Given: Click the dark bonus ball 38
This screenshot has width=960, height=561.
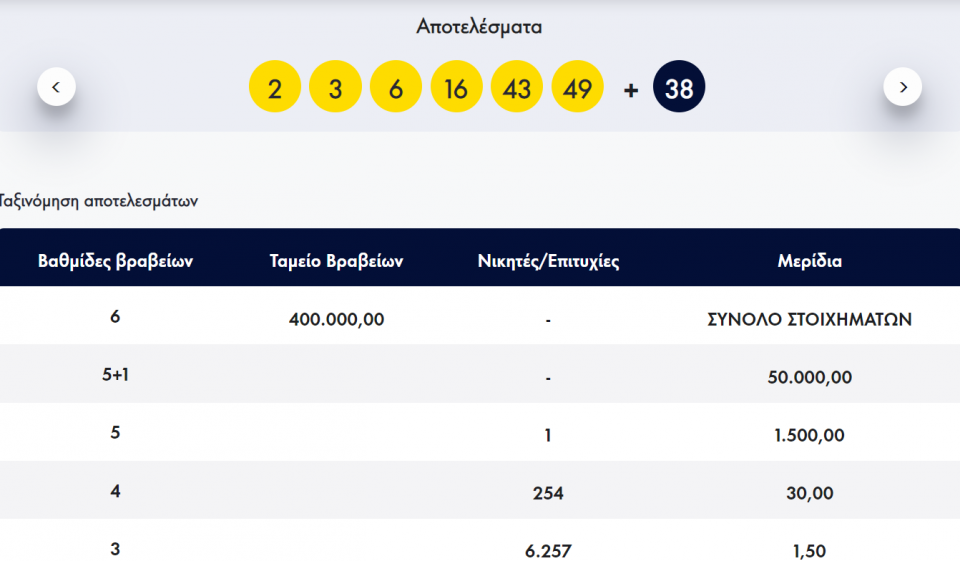Looking at the screenshot, I should (x=679, y=88).
